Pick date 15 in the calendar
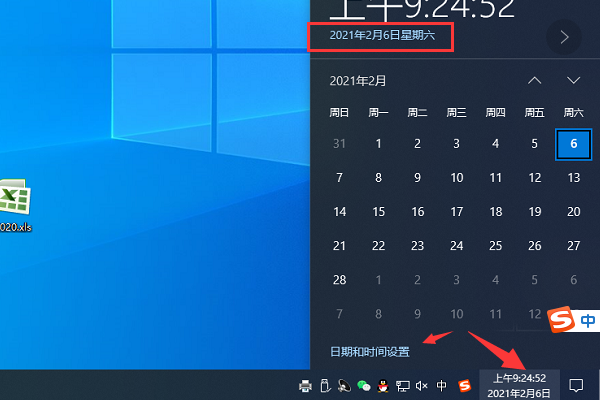Image resolution: width=600 pixels, height=400 pixels. pos(378,212)
